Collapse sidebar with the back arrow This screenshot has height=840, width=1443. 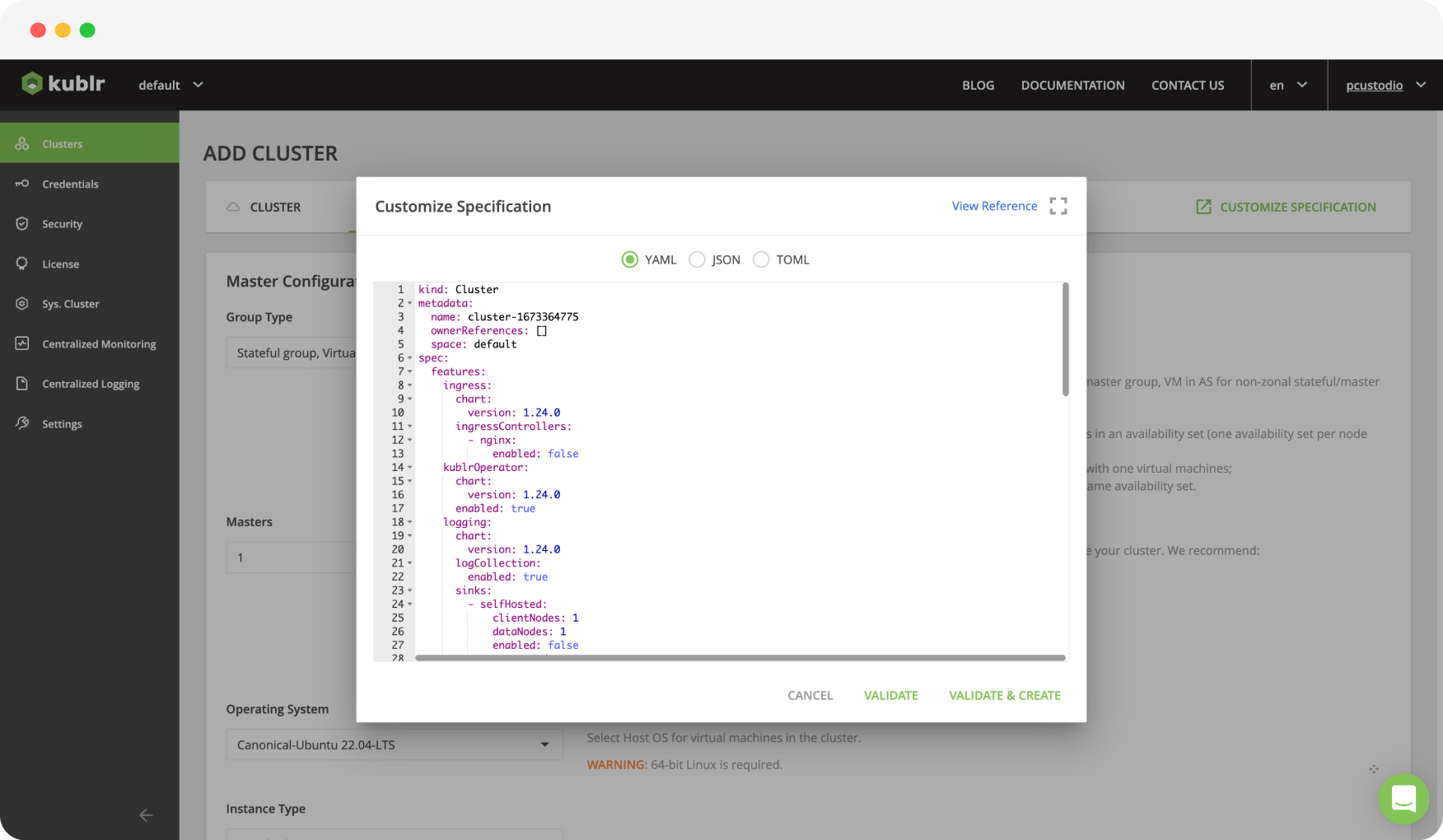[146, 815]
